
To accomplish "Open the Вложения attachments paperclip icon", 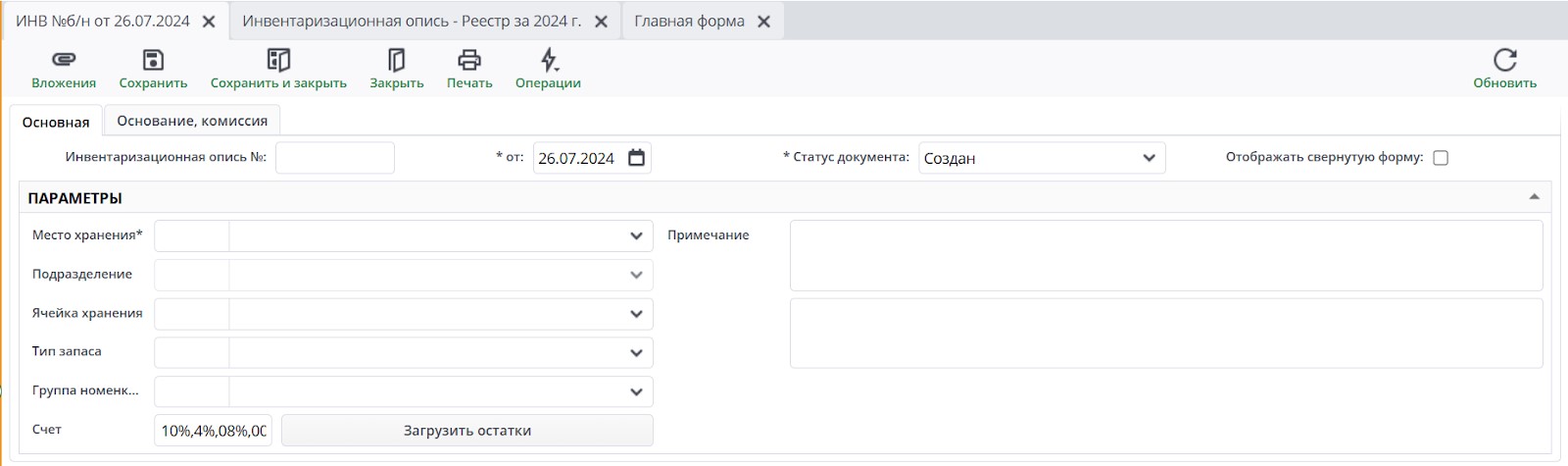I will [x=64, y=61].
